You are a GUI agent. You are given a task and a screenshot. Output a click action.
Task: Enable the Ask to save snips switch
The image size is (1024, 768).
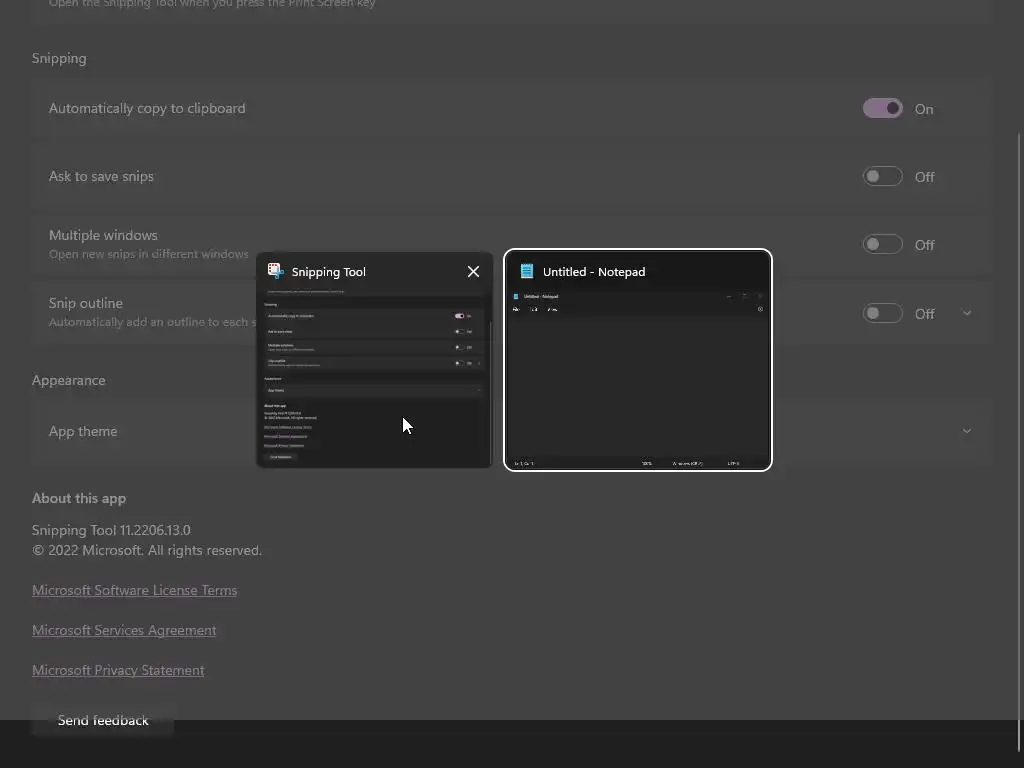882,176
